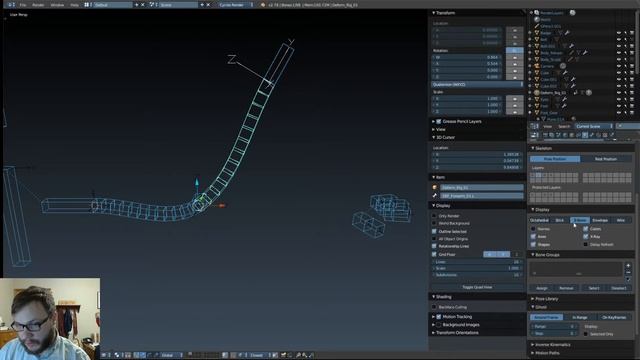Screen dimensions: 640x360
Task: Toggle the Outline Selected checkbox
Action: pyautogui.click(x=434, y=231)
